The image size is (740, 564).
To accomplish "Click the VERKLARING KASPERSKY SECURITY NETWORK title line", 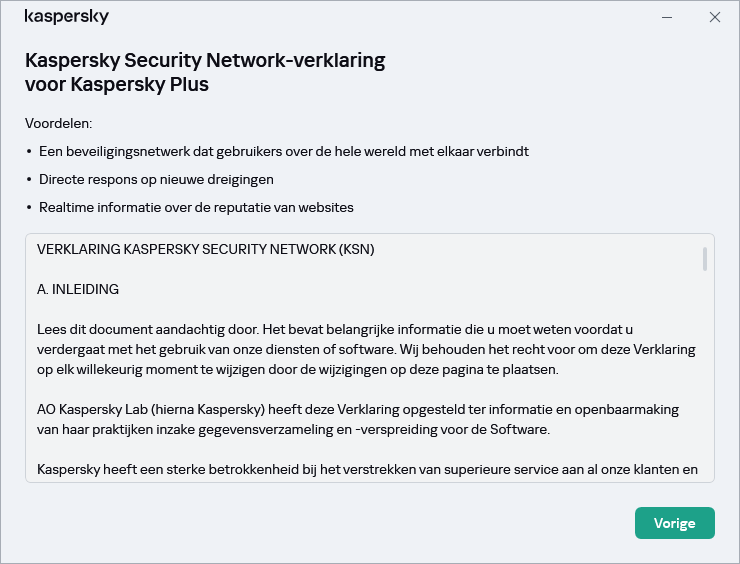I will (x=205, y=249).
